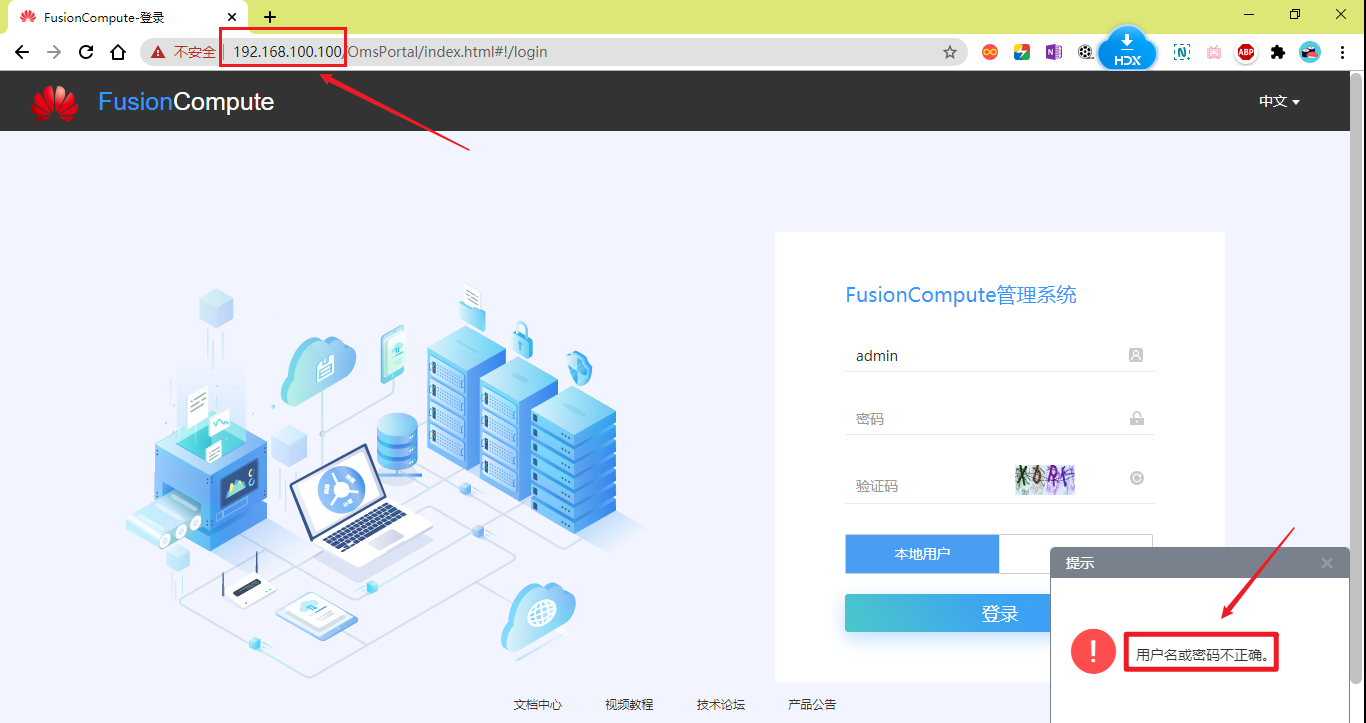
Task: Bookmark this page with star icon
Action: [x=950, y=52]
